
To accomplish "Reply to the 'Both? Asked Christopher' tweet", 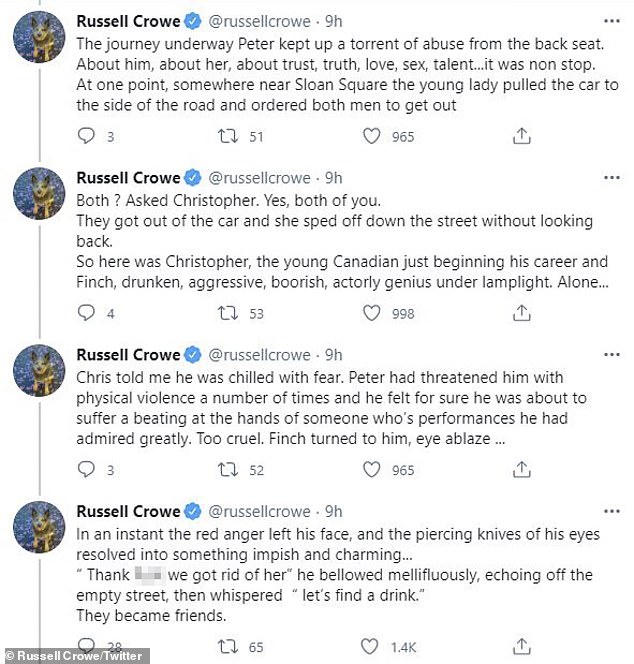I will [86, 314].
